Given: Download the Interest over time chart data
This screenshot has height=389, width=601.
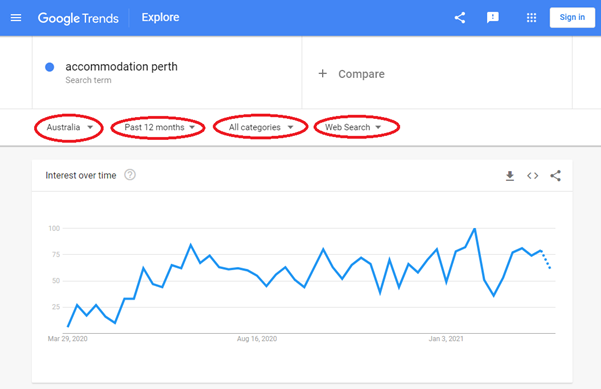Looking at the screenshot, I should click(510, 176).
